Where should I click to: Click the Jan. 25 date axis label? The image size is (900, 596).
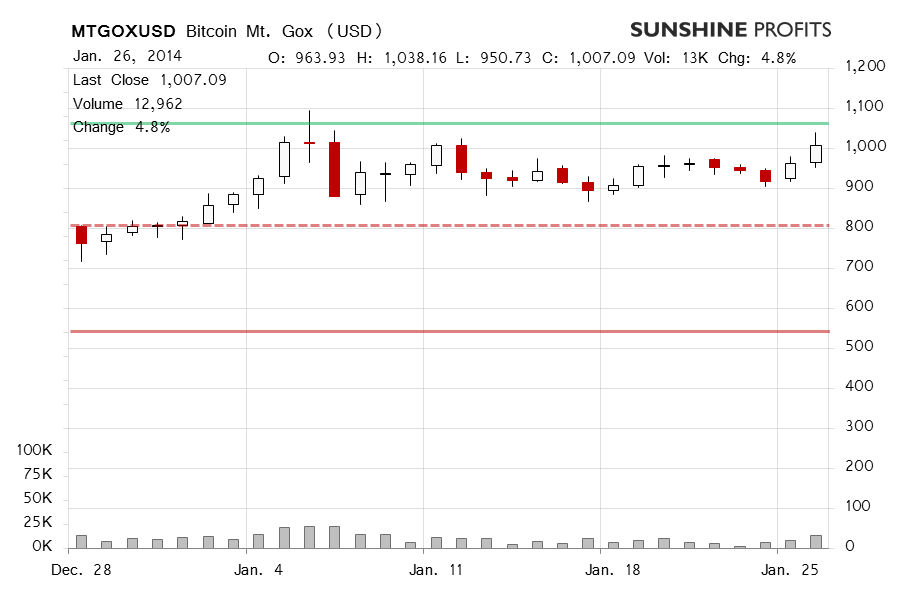point(789,570)
